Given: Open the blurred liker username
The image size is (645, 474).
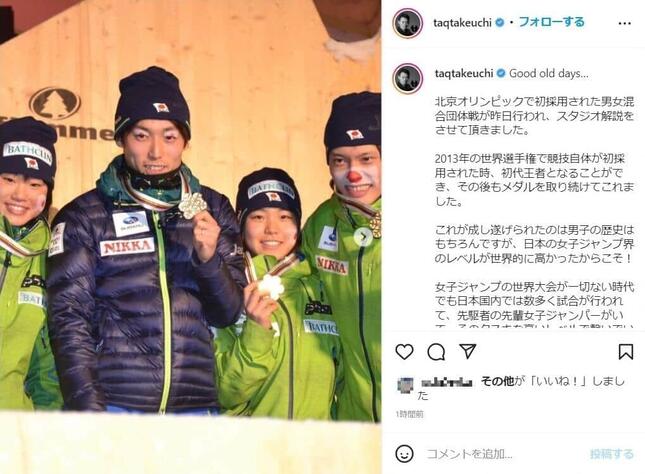Looking at the screenshot, I should (x=447, y=382).
